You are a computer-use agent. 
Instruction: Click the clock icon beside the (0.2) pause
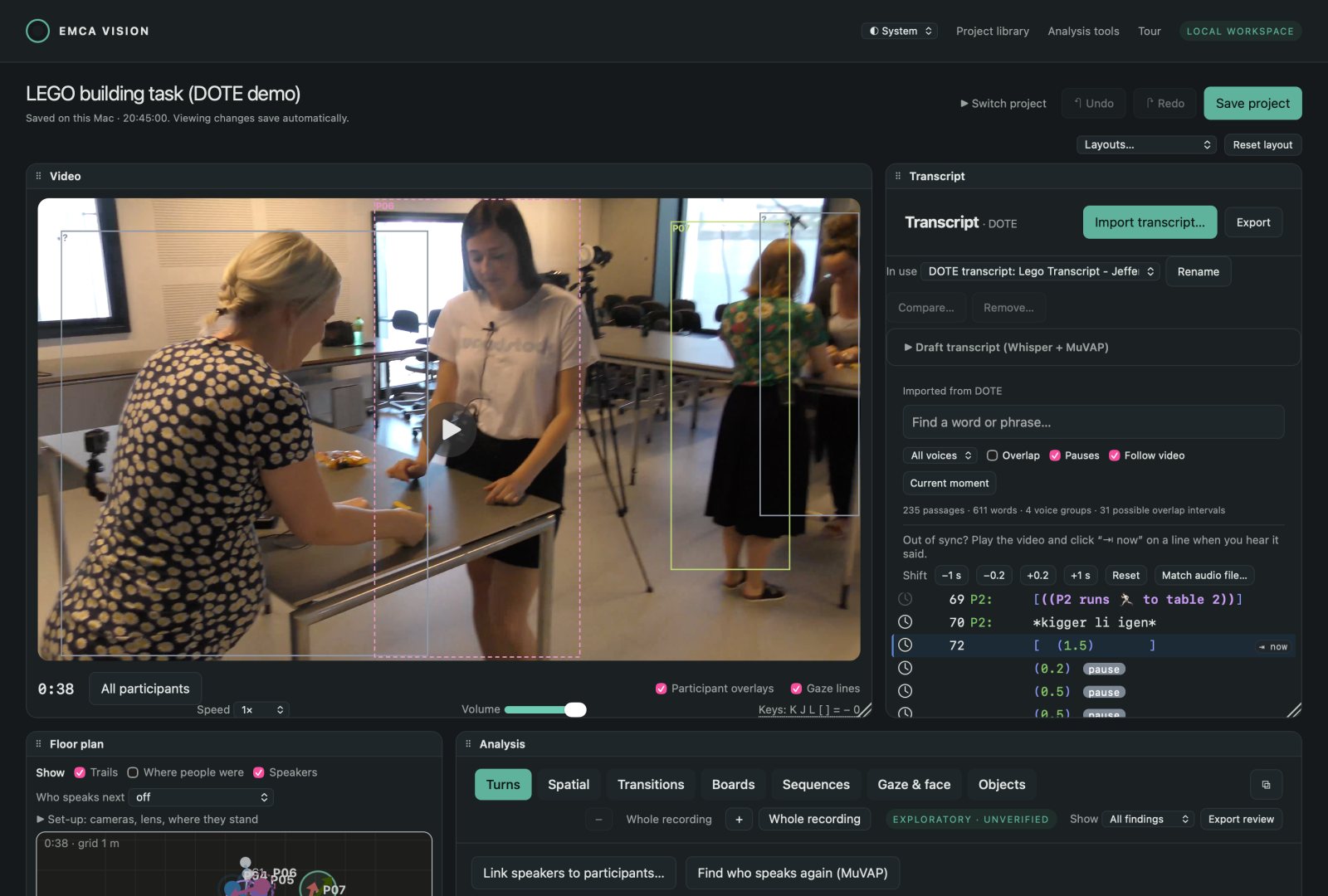(x=906, y=668)
